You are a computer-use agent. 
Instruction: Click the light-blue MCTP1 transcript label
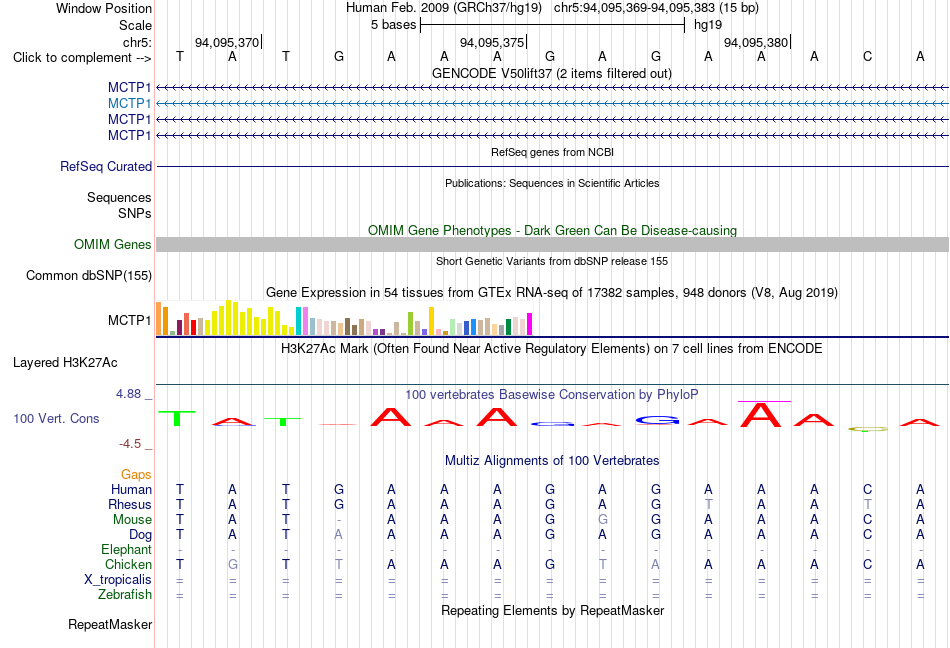[129, 104]
